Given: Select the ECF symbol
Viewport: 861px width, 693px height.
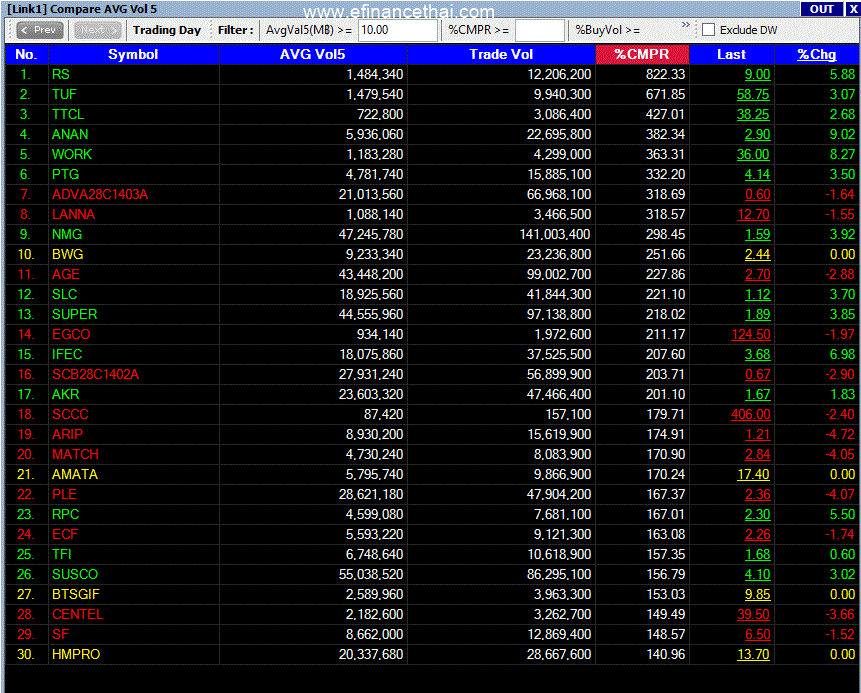Looking at the screenshot, I should pyautogui.click(x=65, y=534).
